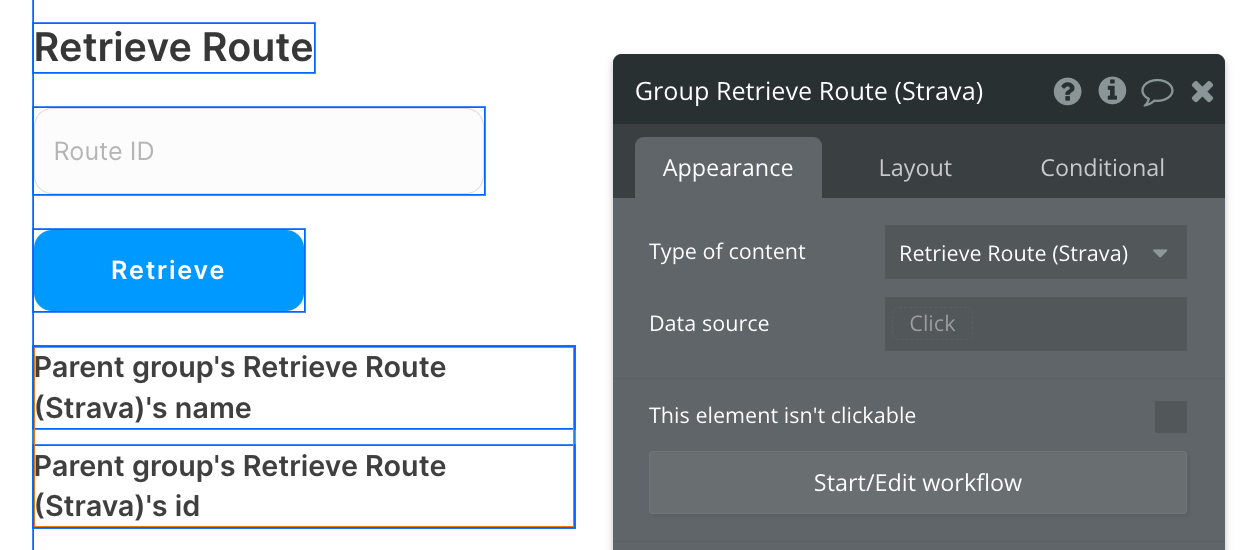Select the Retrieve Route heading text

click(x=174, y=48)
